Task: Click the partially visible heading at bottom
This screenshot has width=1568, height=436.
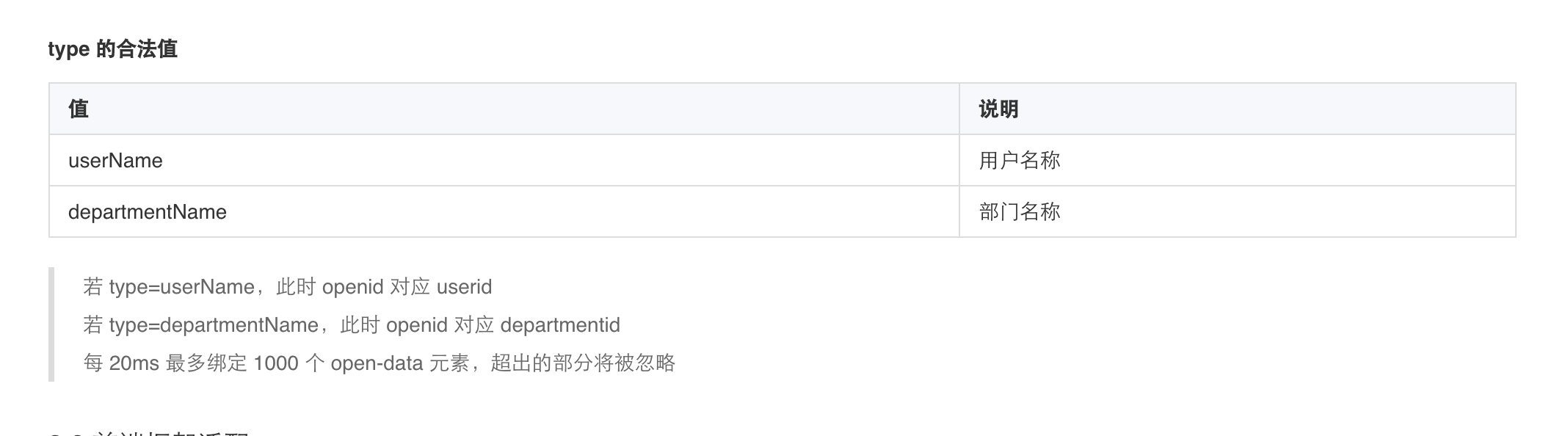Action: [149, 433]
